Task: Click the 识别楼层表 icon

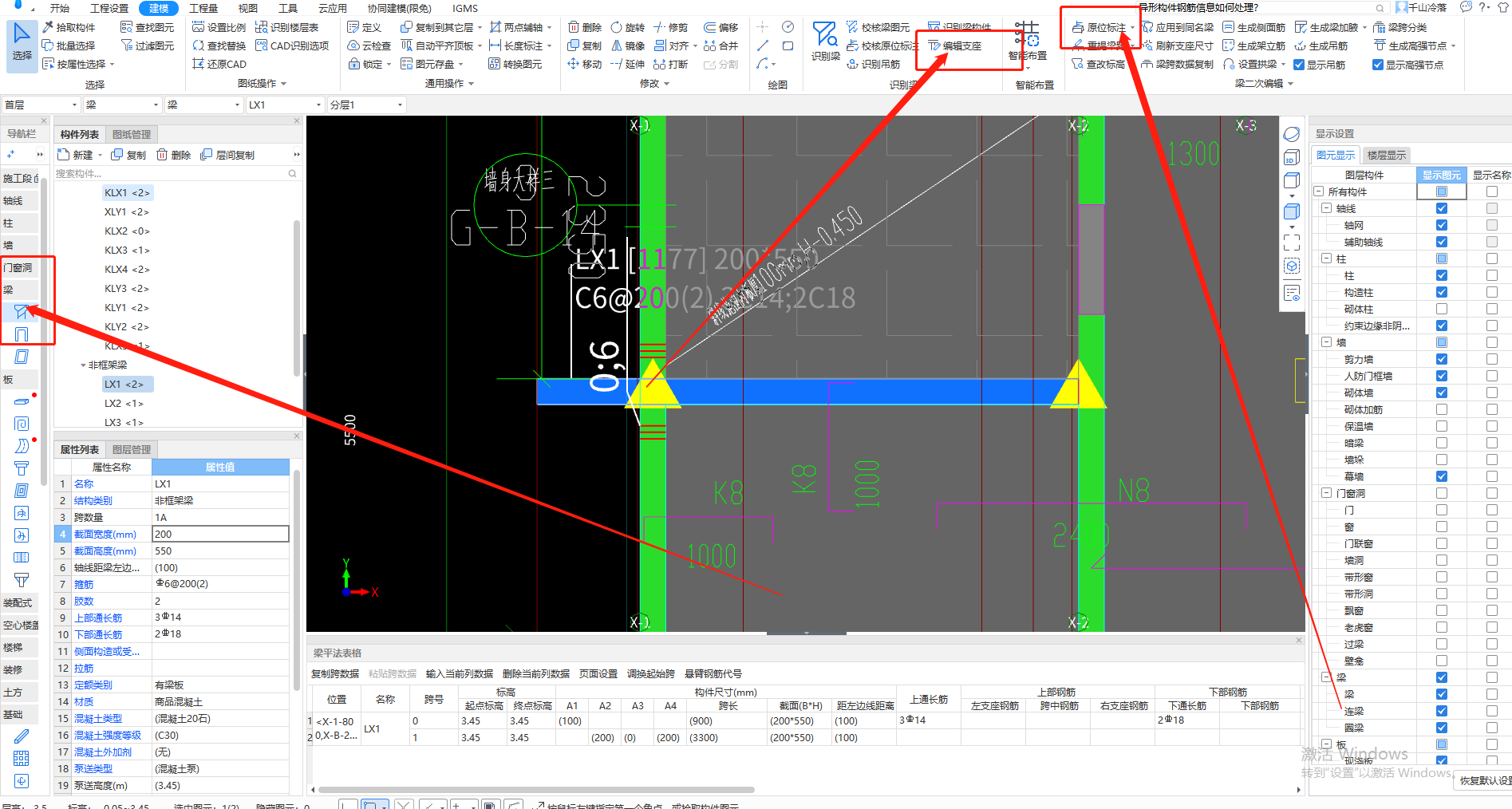Action: click(262, 27)
